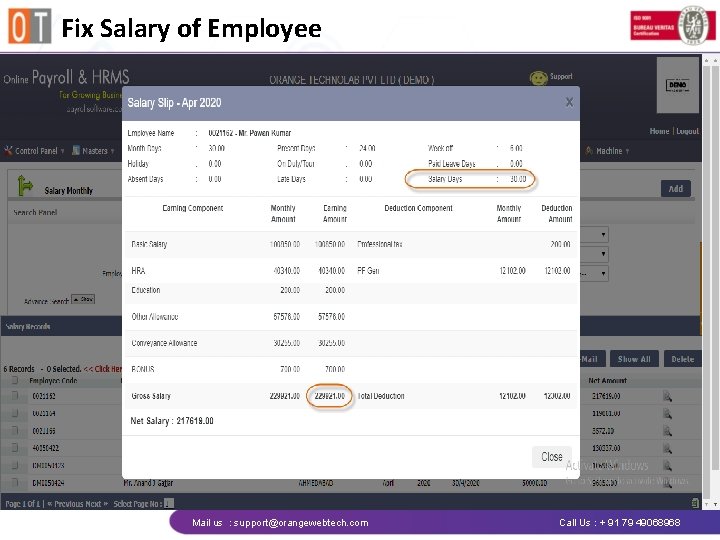
Task: Click the Basic Salary row label
Action: tap(149, 244)
